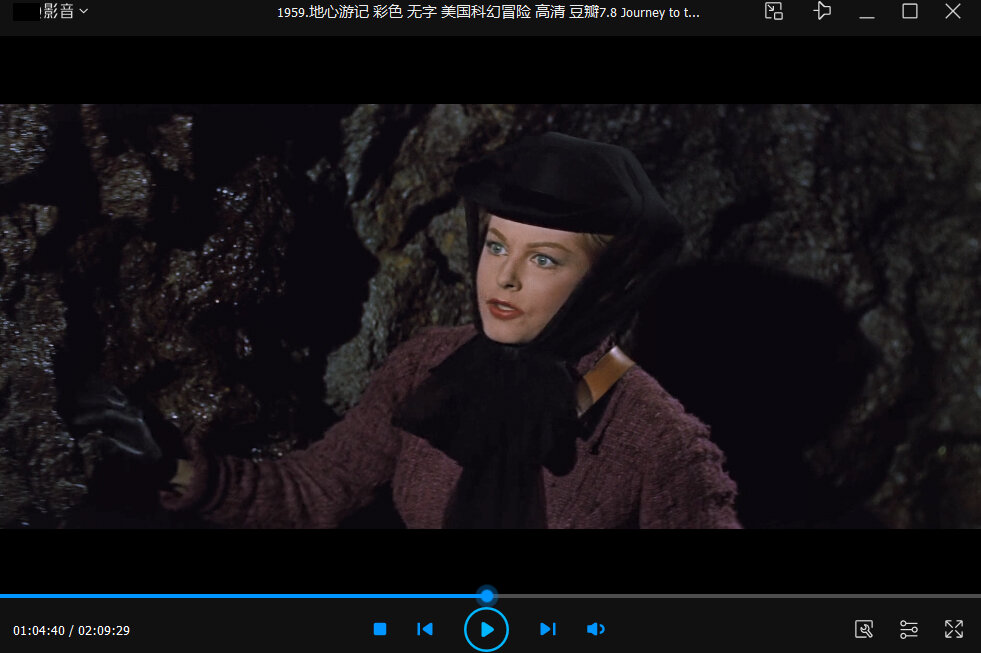Click the video title in the title bar
The image size is (981, 653).
488,13
